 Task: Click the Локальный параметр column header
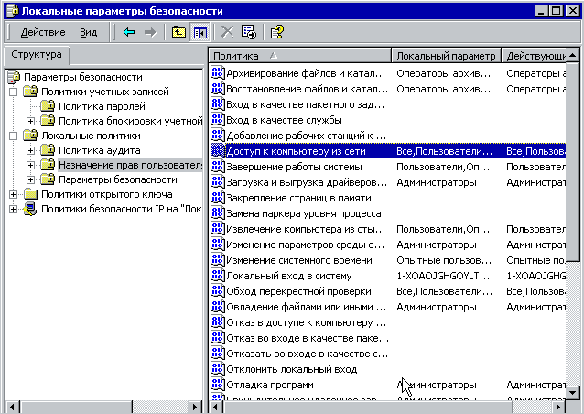pyautogui.click(x=446, y=56)
